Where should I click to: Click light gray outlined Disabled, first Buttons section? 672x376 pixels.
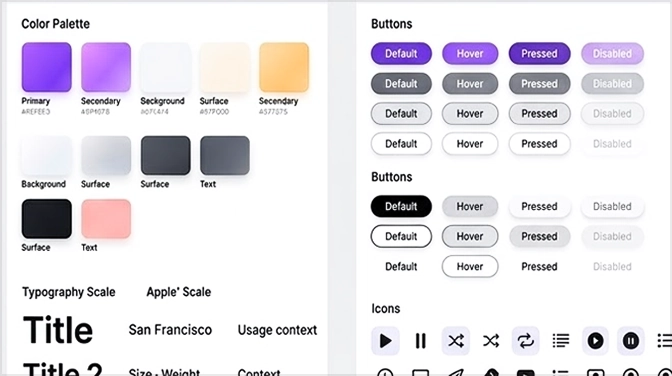coord(612,114)
